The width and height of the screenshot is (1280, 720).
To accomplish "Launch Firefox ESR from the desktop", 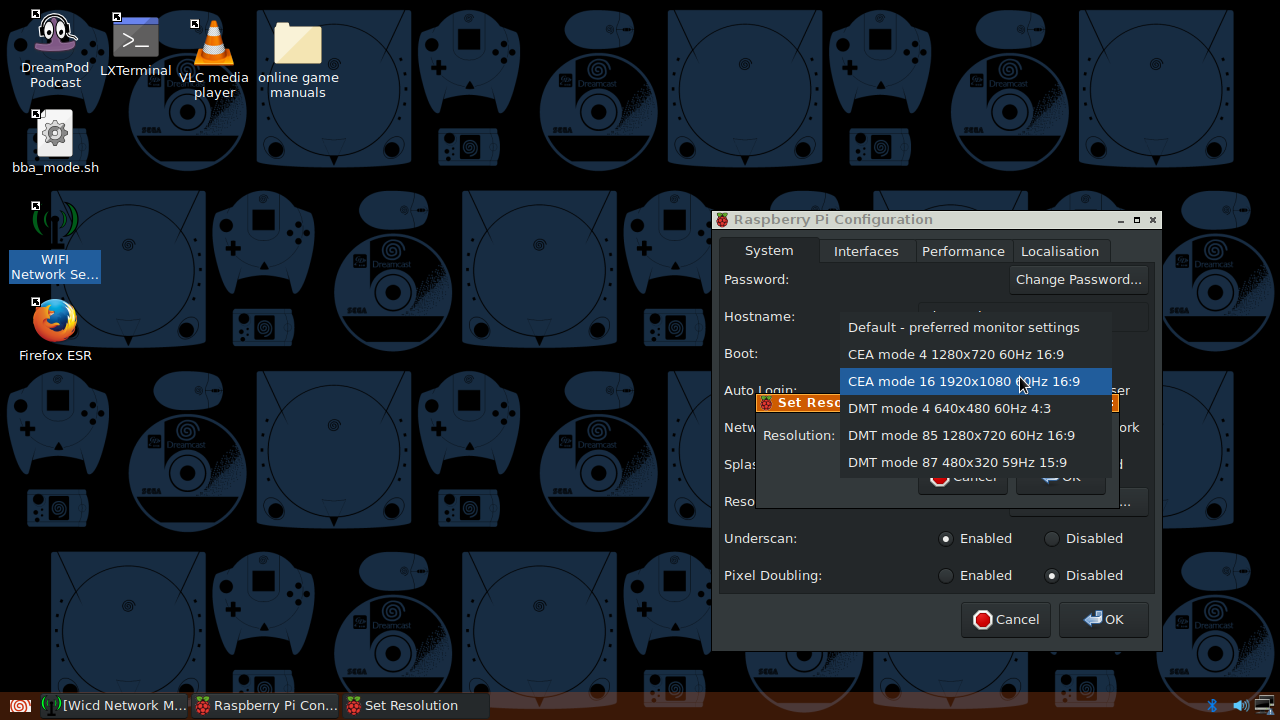I will (x=55, y=330).
